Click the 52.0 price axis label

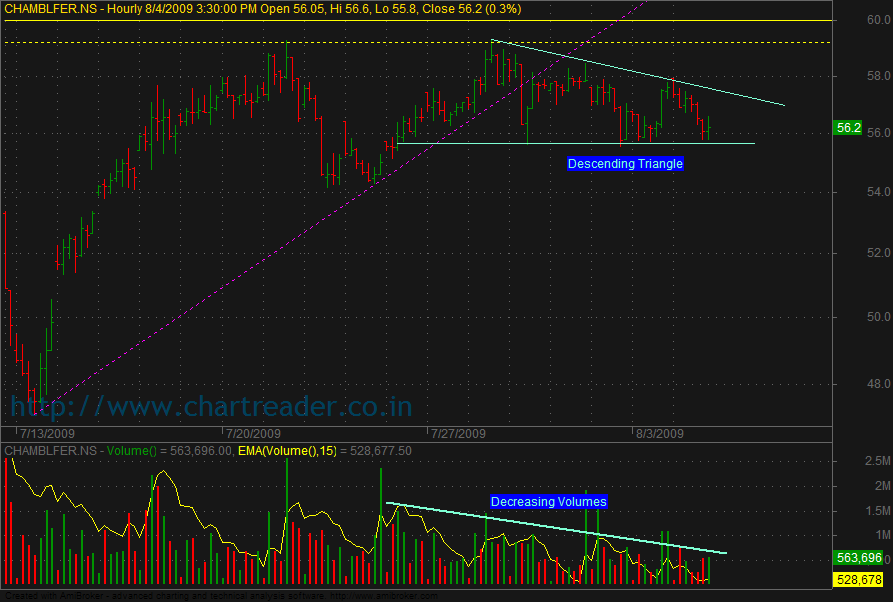(x=851, y=255)
